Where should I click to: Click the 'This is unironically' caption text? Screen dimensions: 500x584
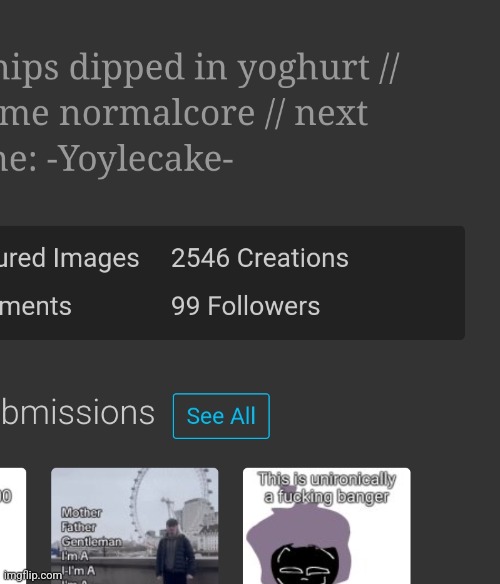(x=326, y=479)
